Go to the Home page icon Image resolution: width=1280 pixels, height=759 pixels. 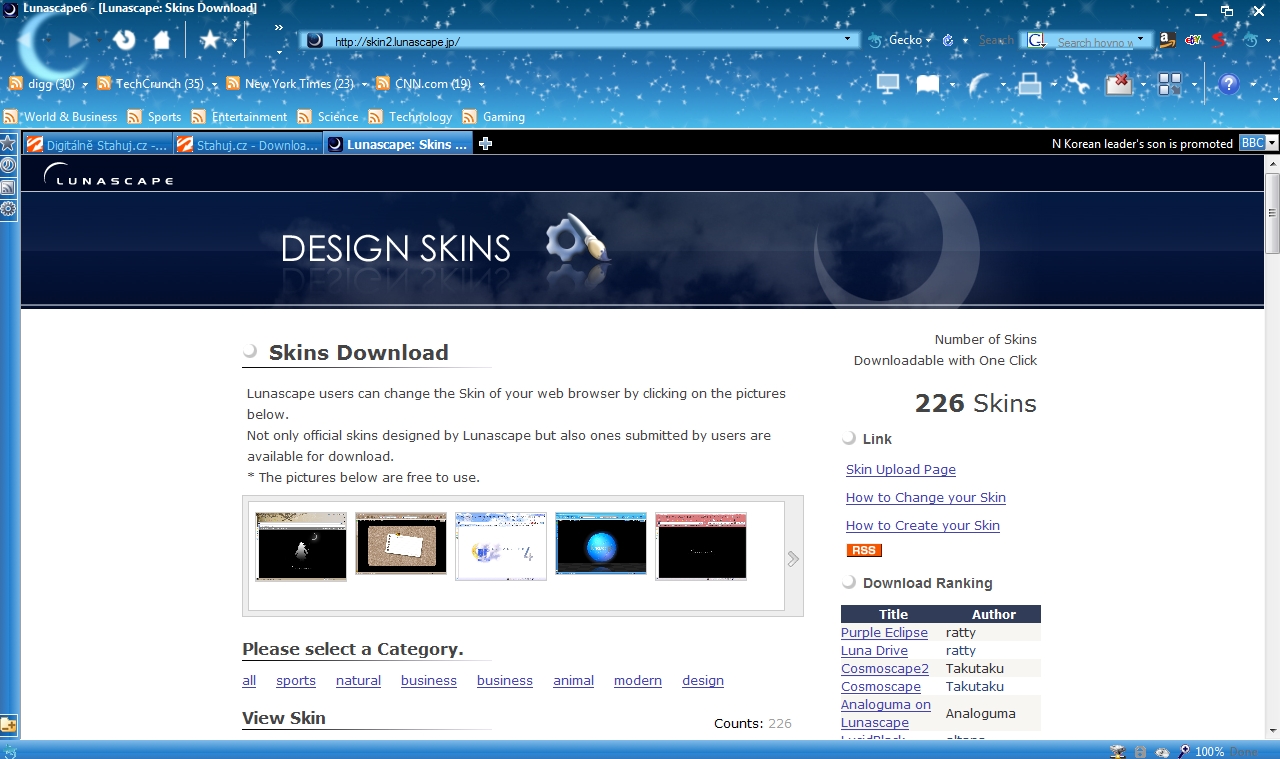(x=162, y=40)
